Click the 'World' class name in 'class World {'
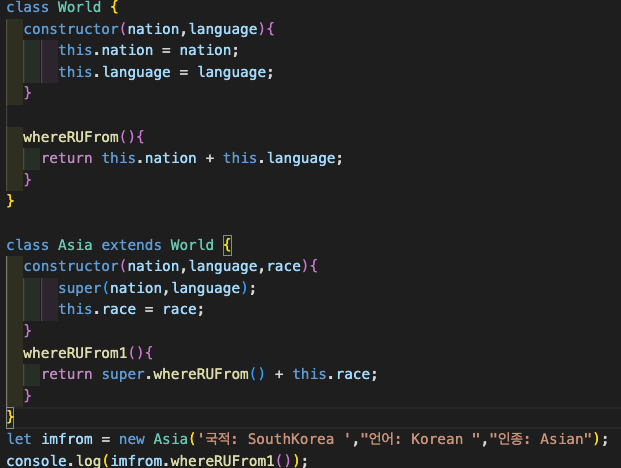The height and width of the screenshot is (468, 621). tap(79, 7)
